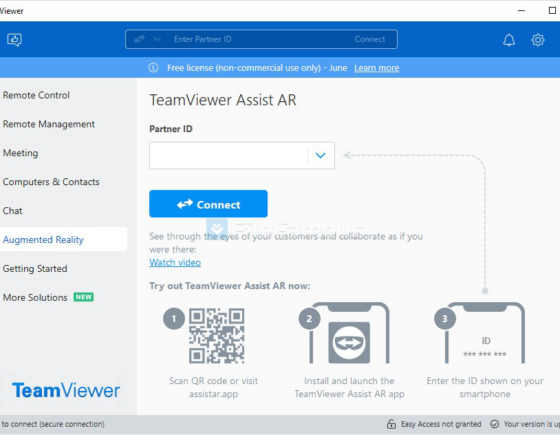Click connection mode arrows in top bar

(x=139, y=39)
